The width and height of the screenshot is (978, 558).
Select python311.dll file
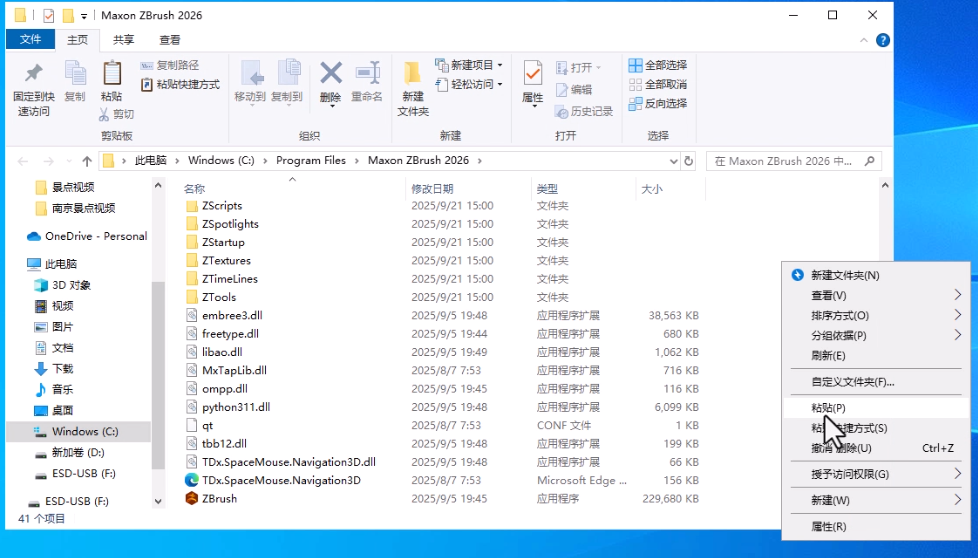pos(228,407)
